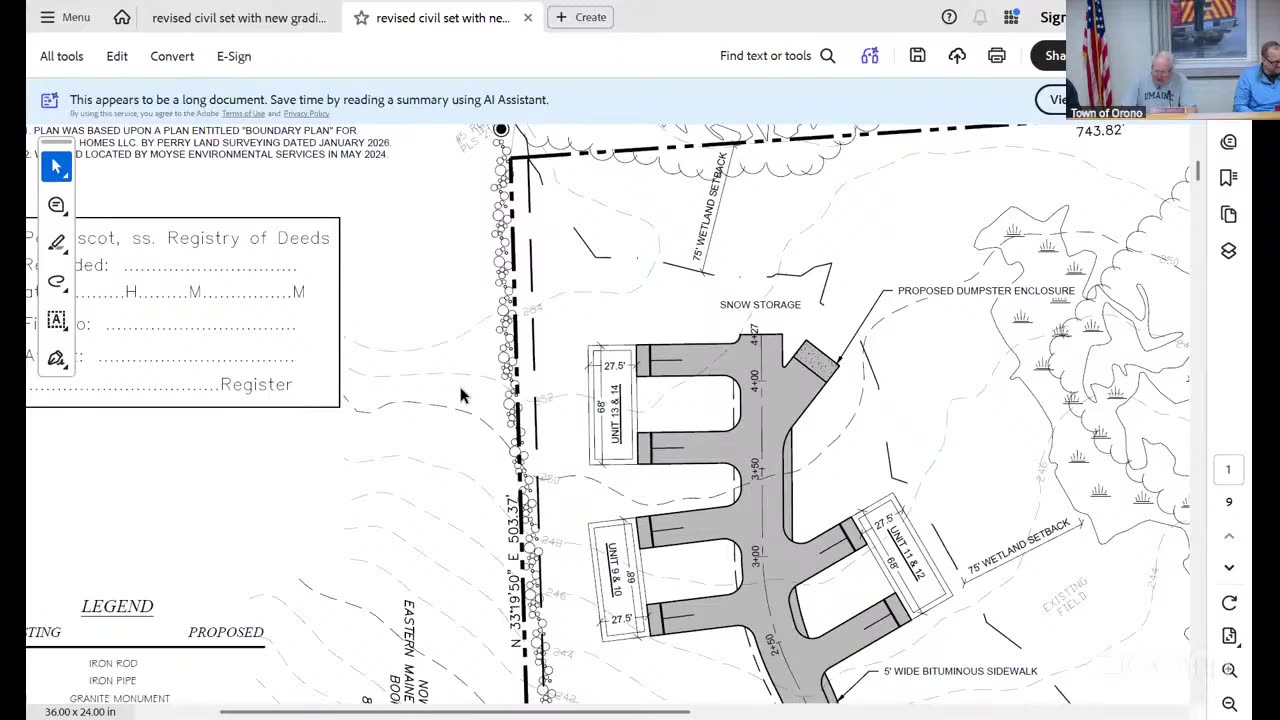Save the document with the floppy icon
Viewport: 1280px width, 720px height.
pyautogui.click(x=917, y=56)
